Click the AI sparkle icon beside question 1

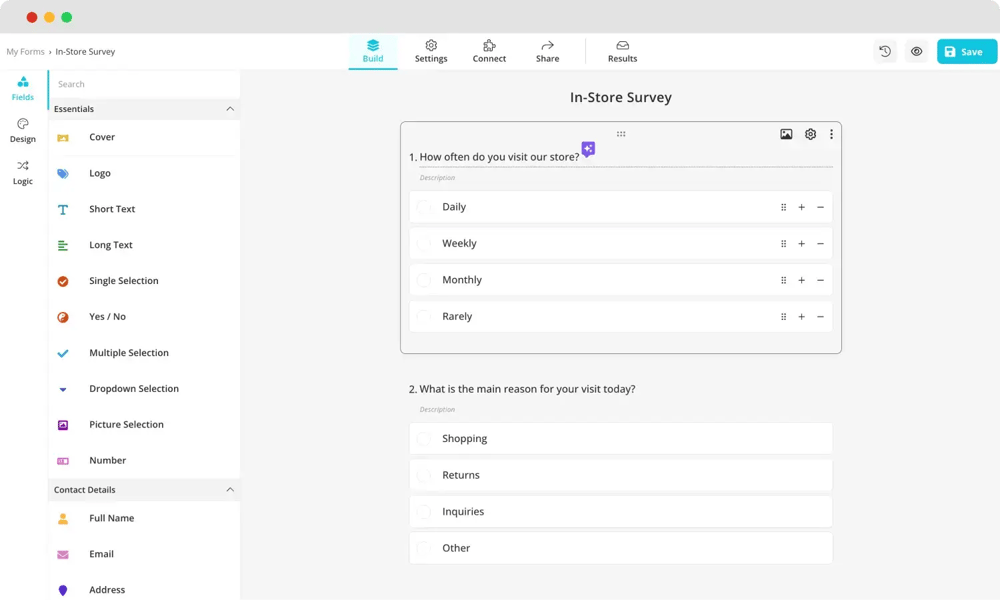[588, 149]
